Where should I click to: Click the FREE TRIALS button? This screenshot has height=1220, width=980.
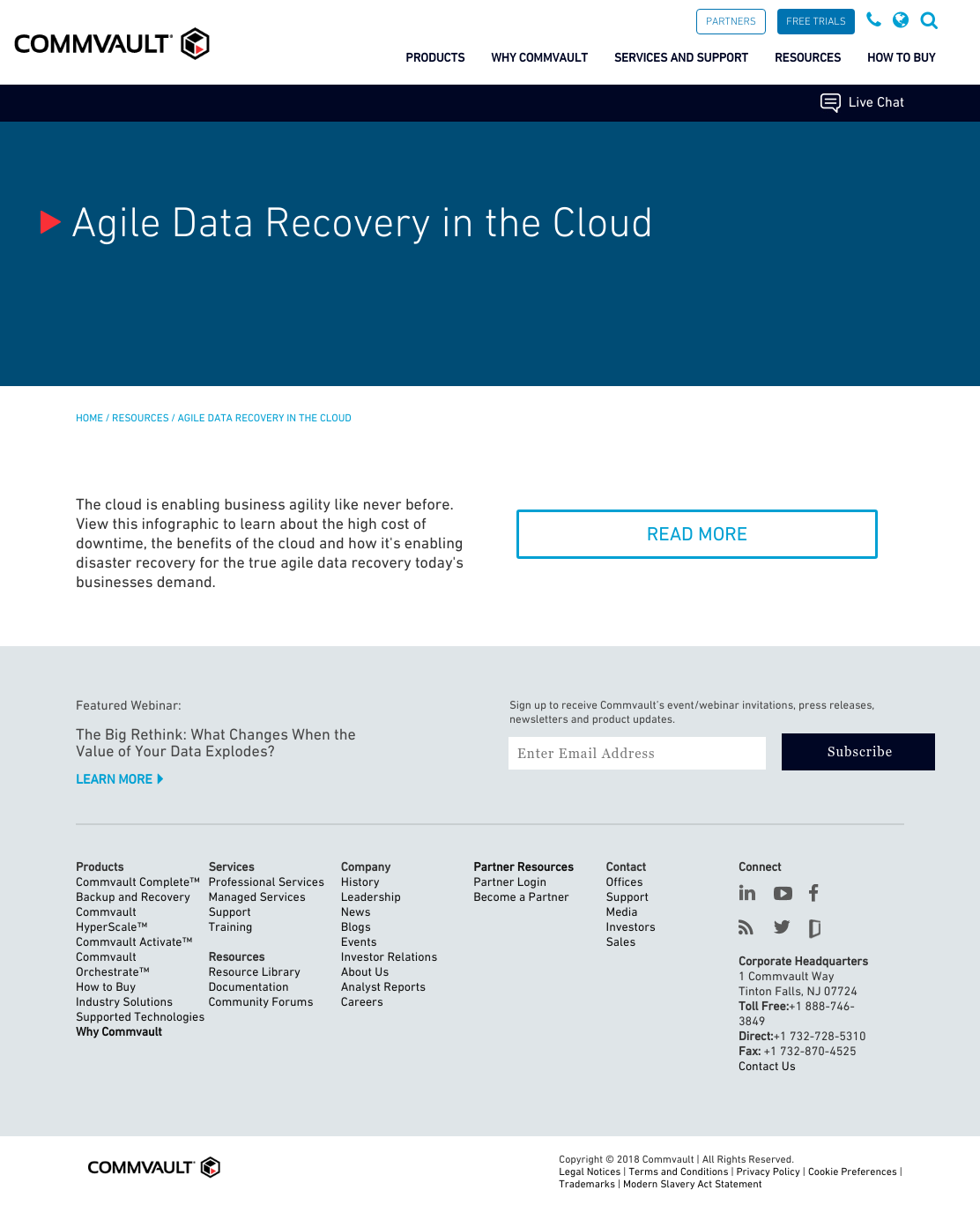tap(816, 21)
